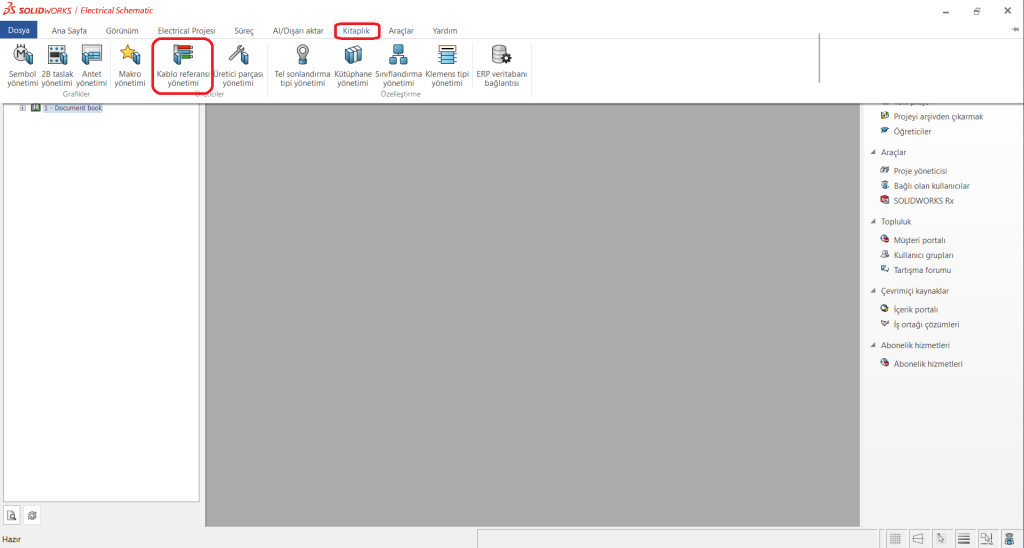Viewport: 1024px width, 548px height.
Task: Collapse the Topluluk section
Action: click(873, 221)
